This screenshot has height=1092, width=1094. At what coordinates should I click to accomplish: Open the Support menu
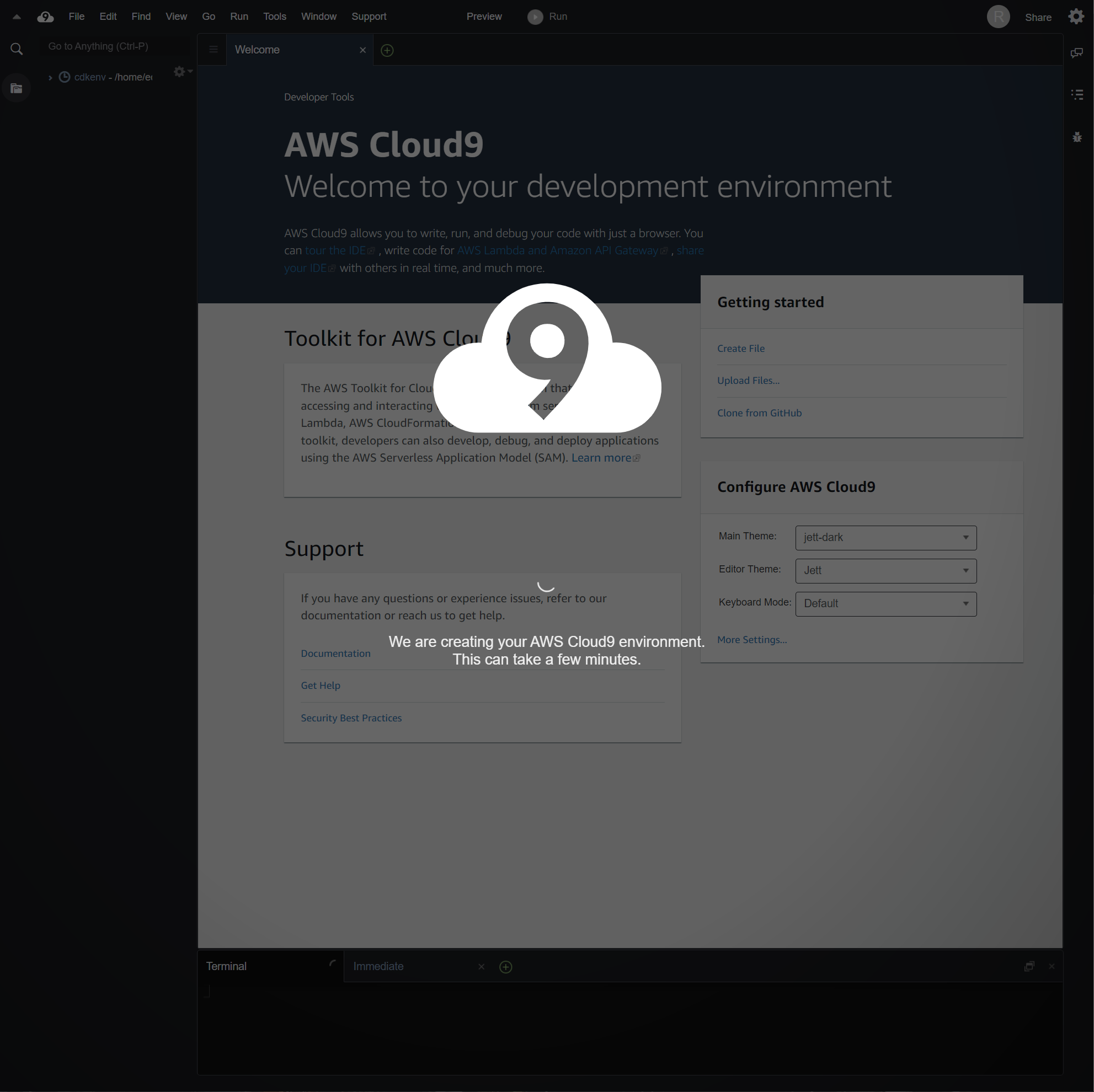pos(369,17)
